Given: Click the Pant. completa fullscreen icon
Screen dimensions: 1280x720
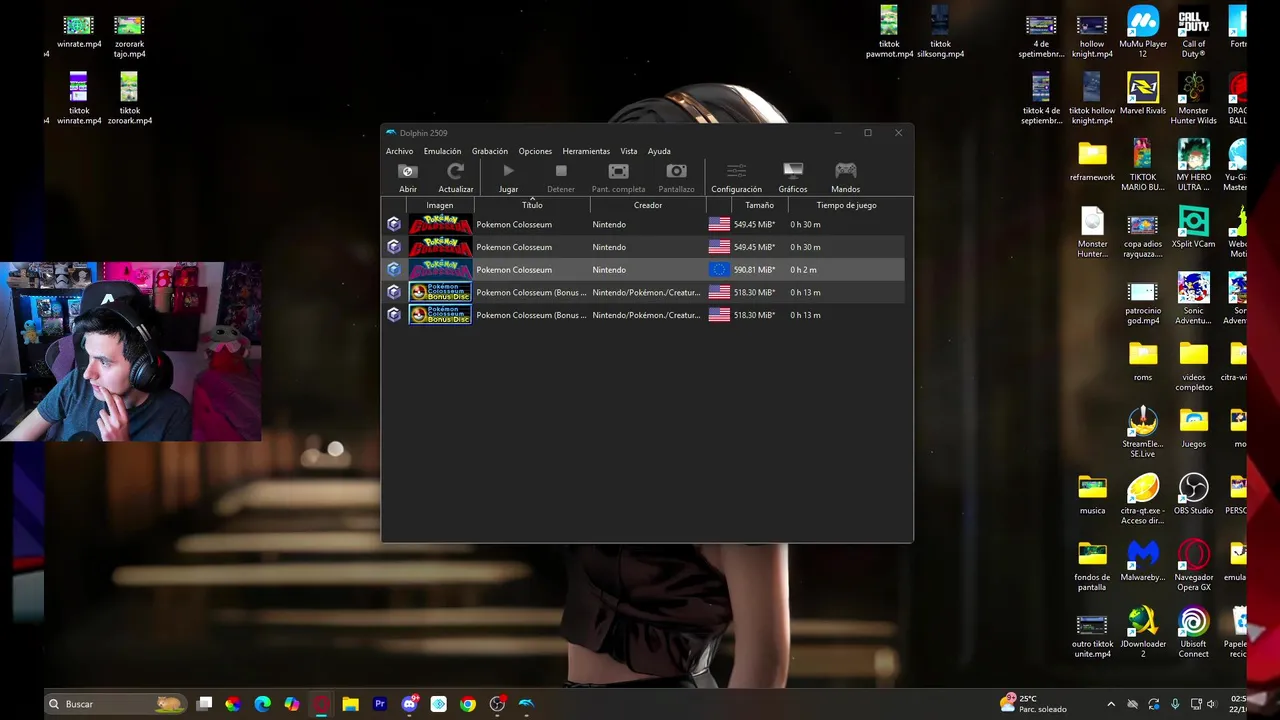Looking at the screenshot, I should pos(618,172).
